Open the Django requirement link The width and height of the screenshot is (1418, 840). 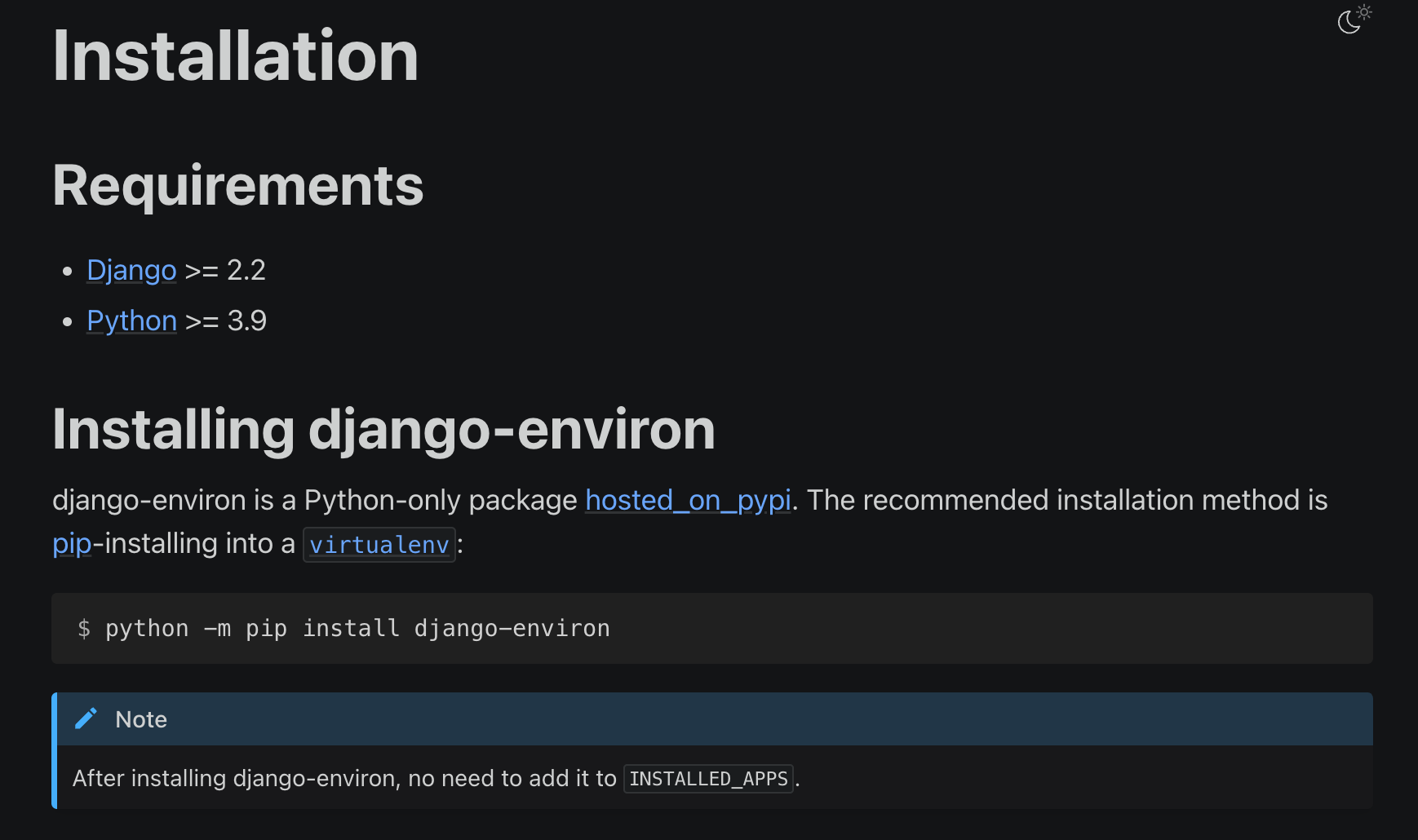point(131,270)
